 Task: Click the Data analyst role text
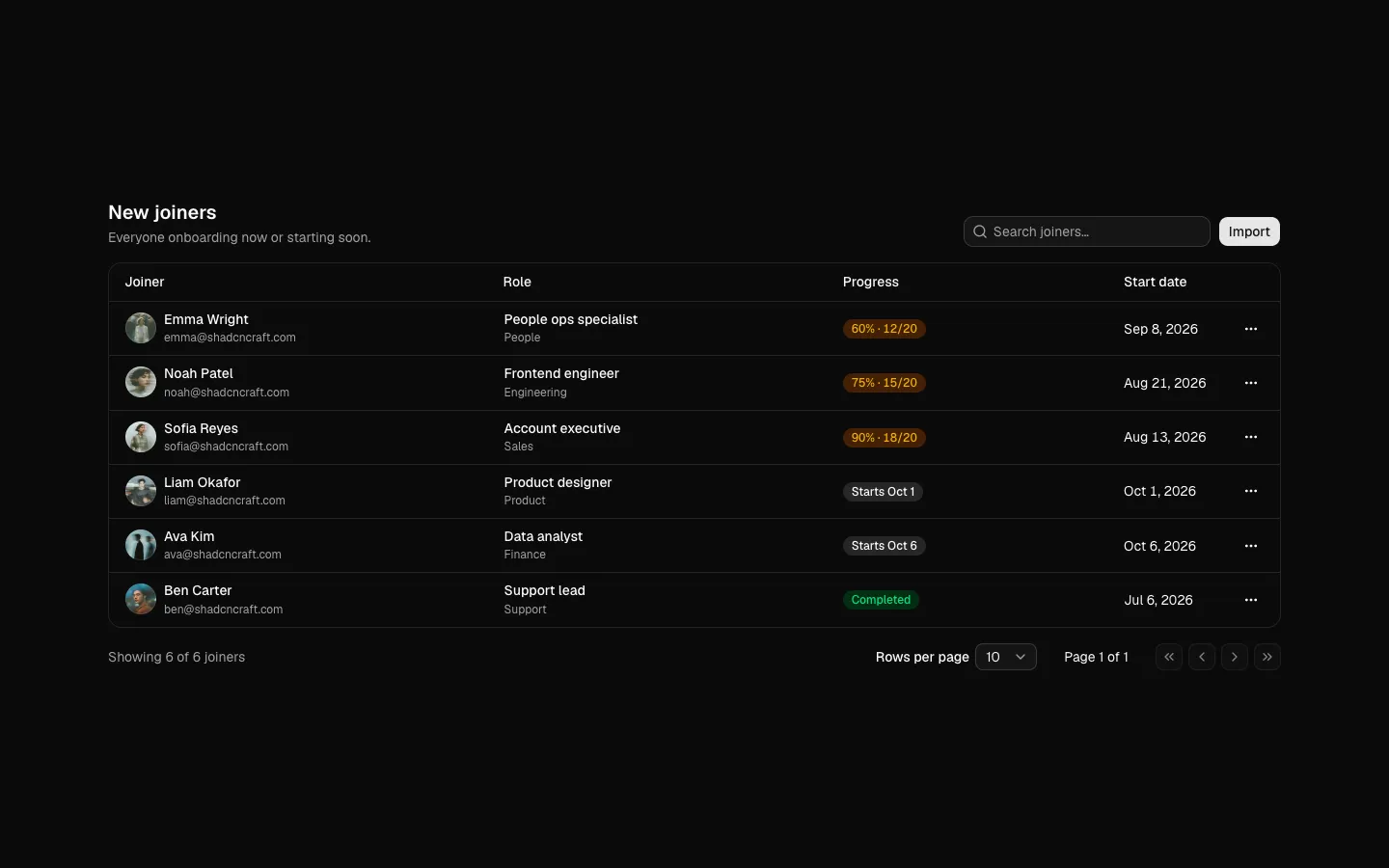pyautogui.click(x=543, y=536)
